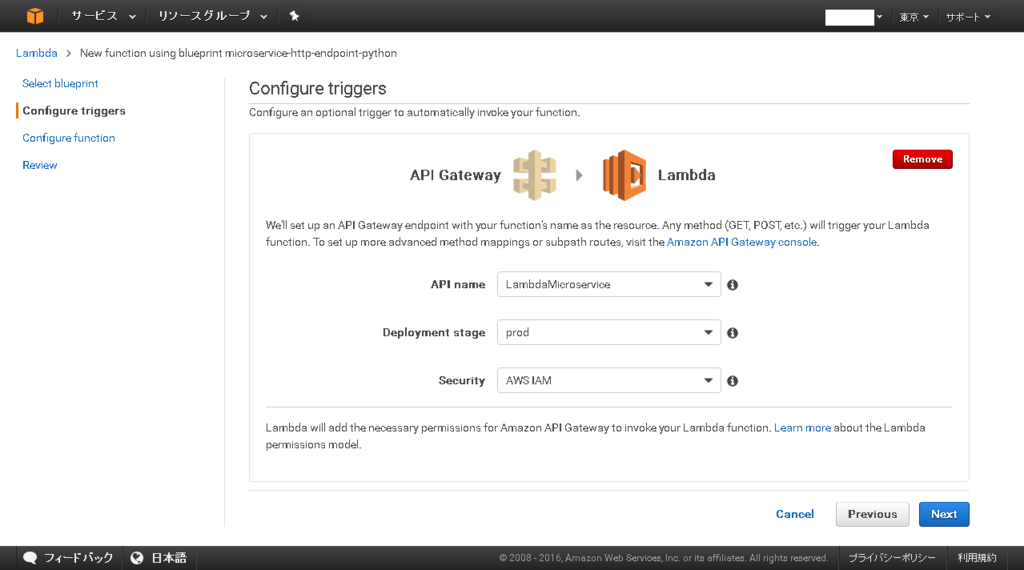The height and width of the screenshot is (570, 1024).
Task: Open the Security dropdown showing AWS IAM
Action: pos(609,380)
